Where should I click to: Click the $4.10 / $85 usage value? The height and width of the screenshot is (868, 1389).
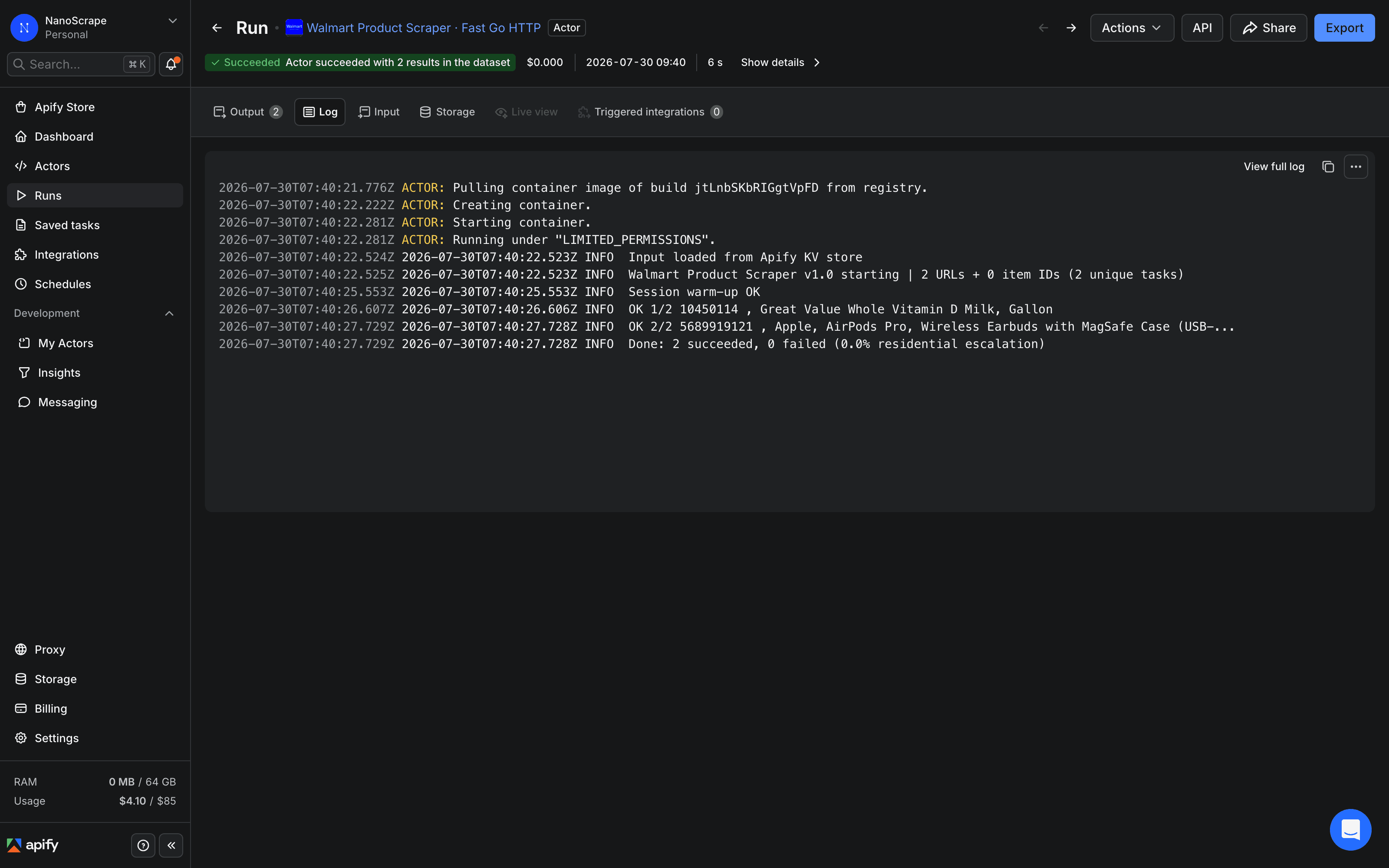pos(148,801)
